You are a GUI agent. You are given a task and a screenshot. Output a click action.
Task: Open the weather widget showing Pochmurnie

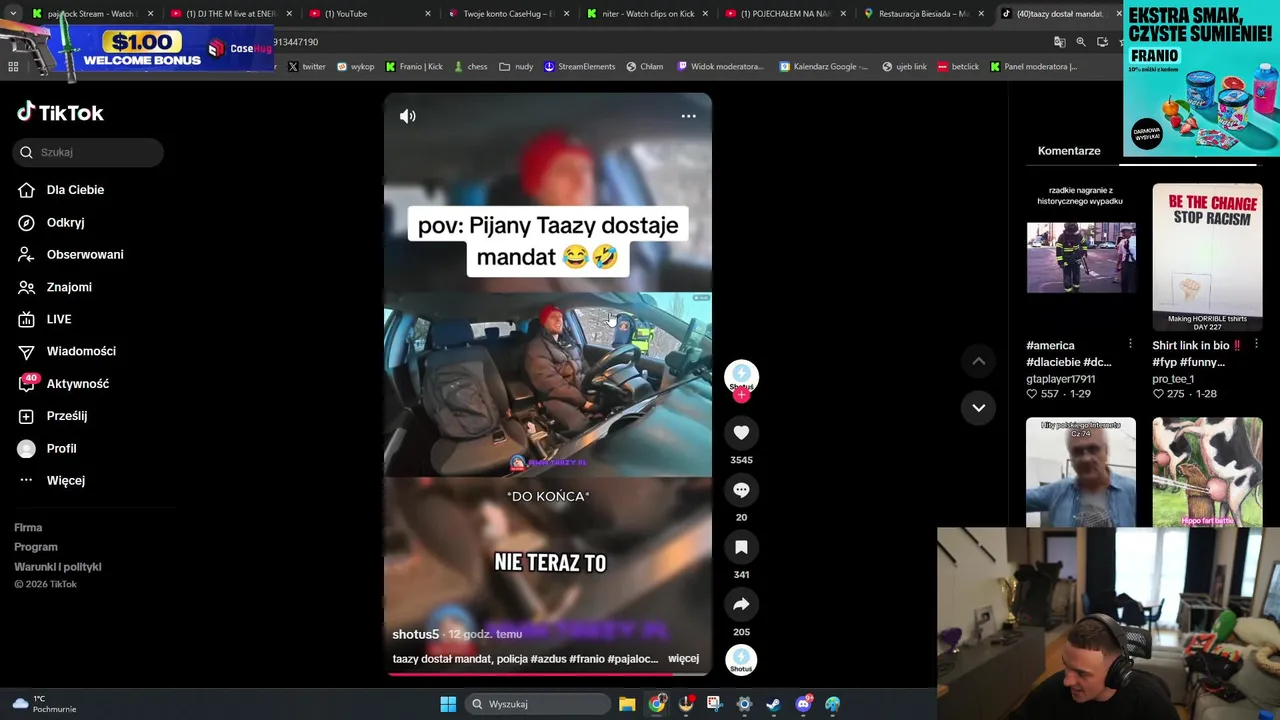(x=44, y=704)
